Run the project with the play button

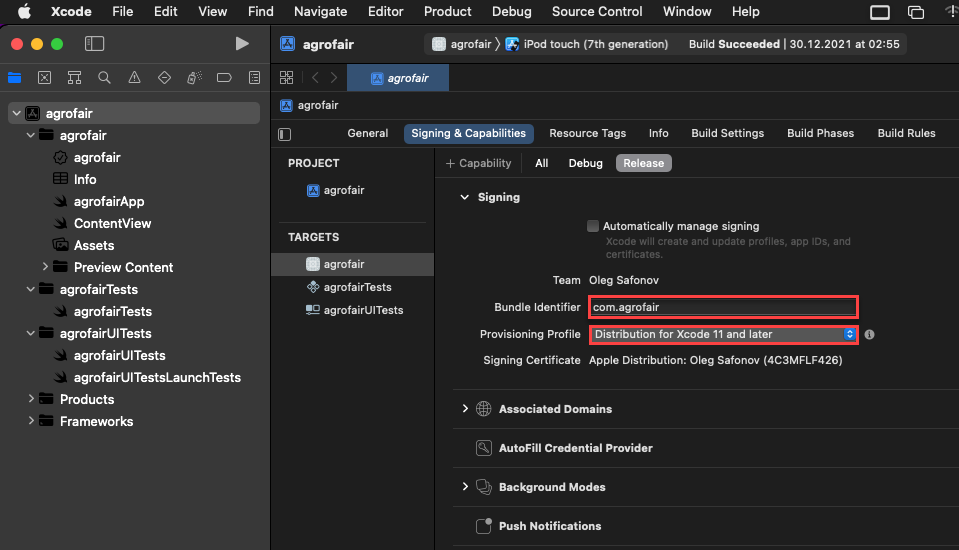click(x=242, y=43)
